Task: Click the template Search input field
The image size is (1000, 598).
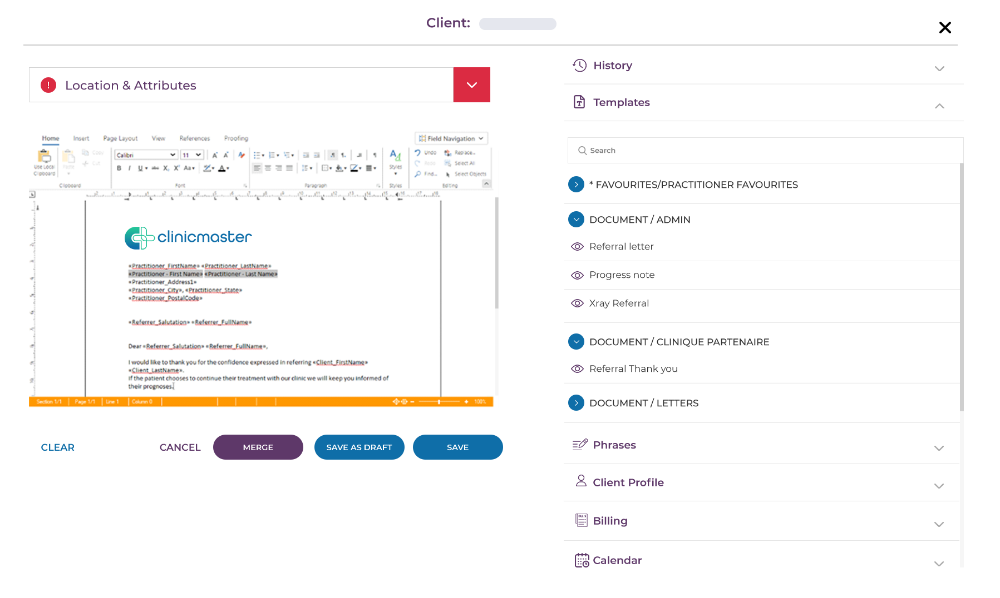Action: pos(765,151)
